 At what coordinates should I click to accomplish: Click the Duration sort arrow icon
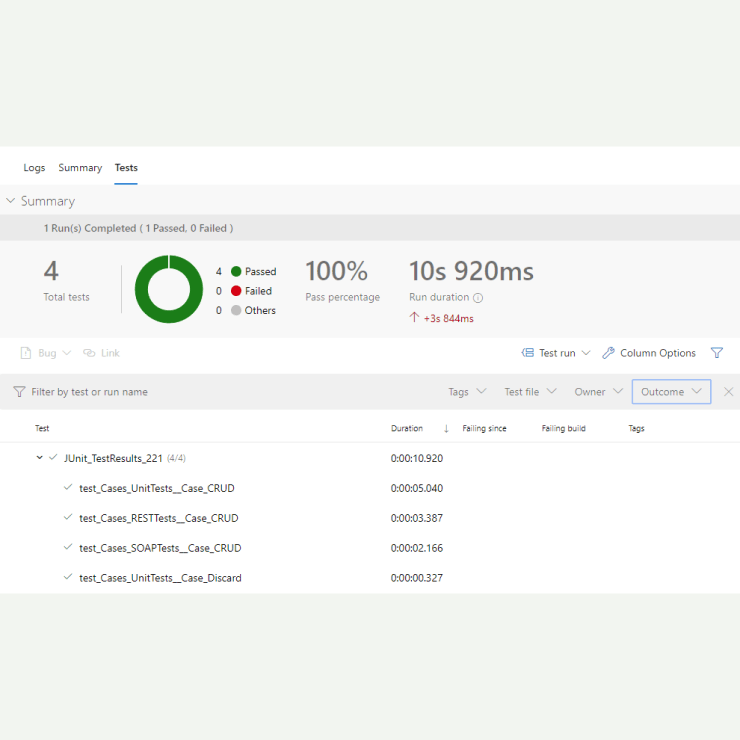pyautogui.click(x=446, y=429)
